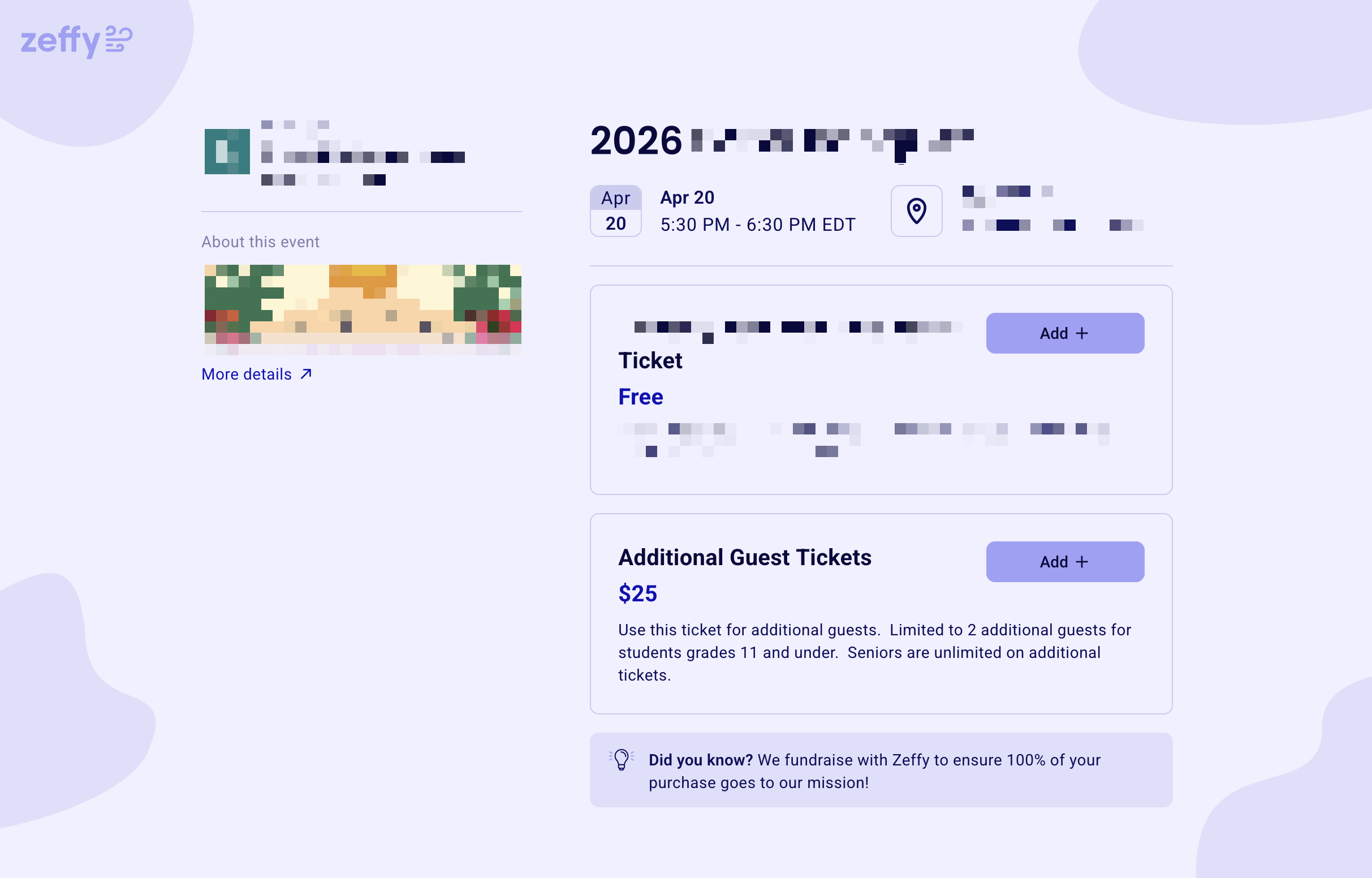The image size is (1372, 878).
Task: Click the Free price label
Action: 640,397
